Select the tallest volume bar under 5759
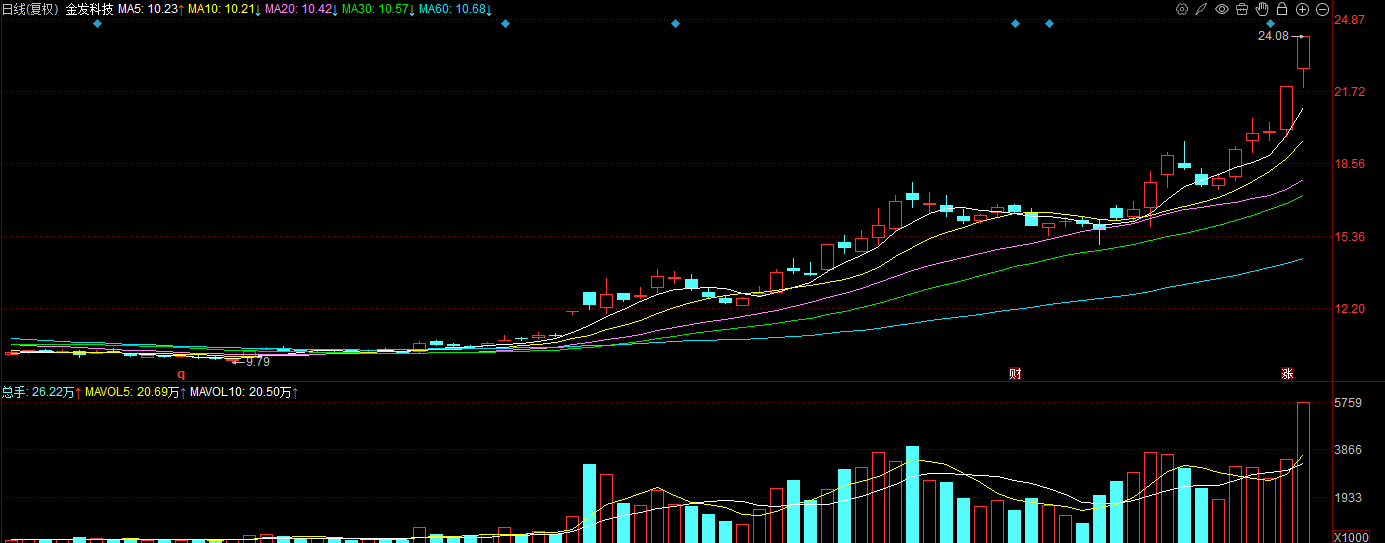The image size is (1385, 543). pyautogui.click(x=1304, y=472)
